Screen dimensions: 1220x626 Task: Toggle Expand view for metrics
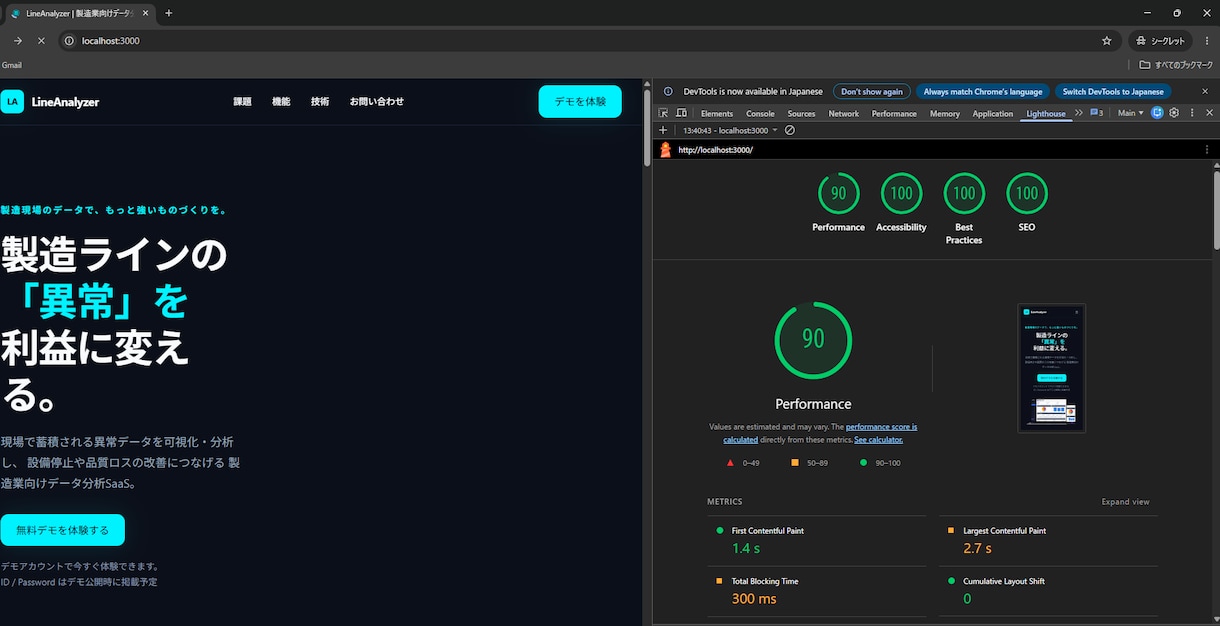click(x=1125, y=502)
